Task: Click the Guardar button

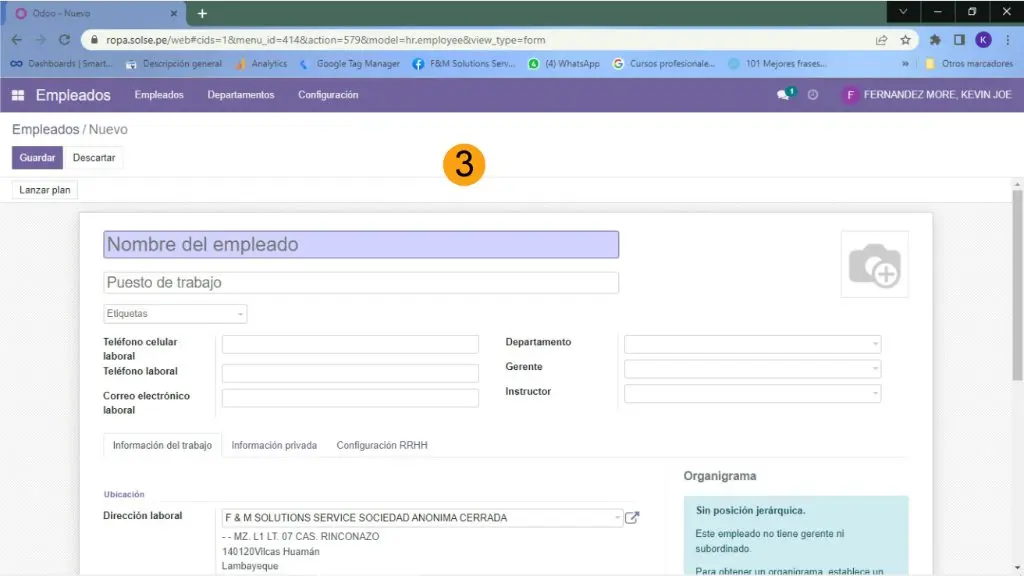Action: 37,158
